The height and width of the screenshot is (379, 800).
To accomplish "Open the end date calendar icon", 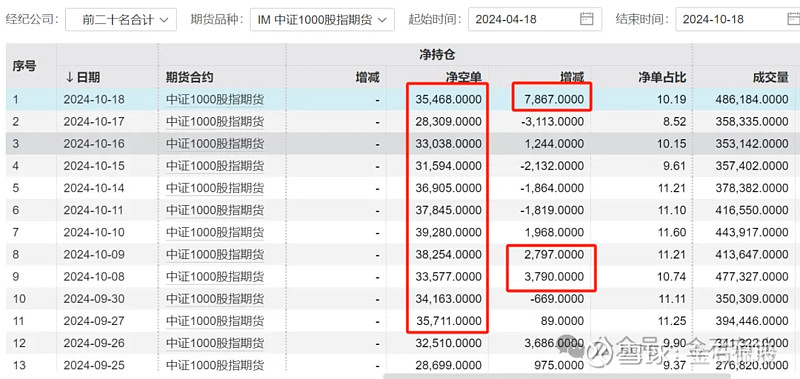I will [794, 19].
